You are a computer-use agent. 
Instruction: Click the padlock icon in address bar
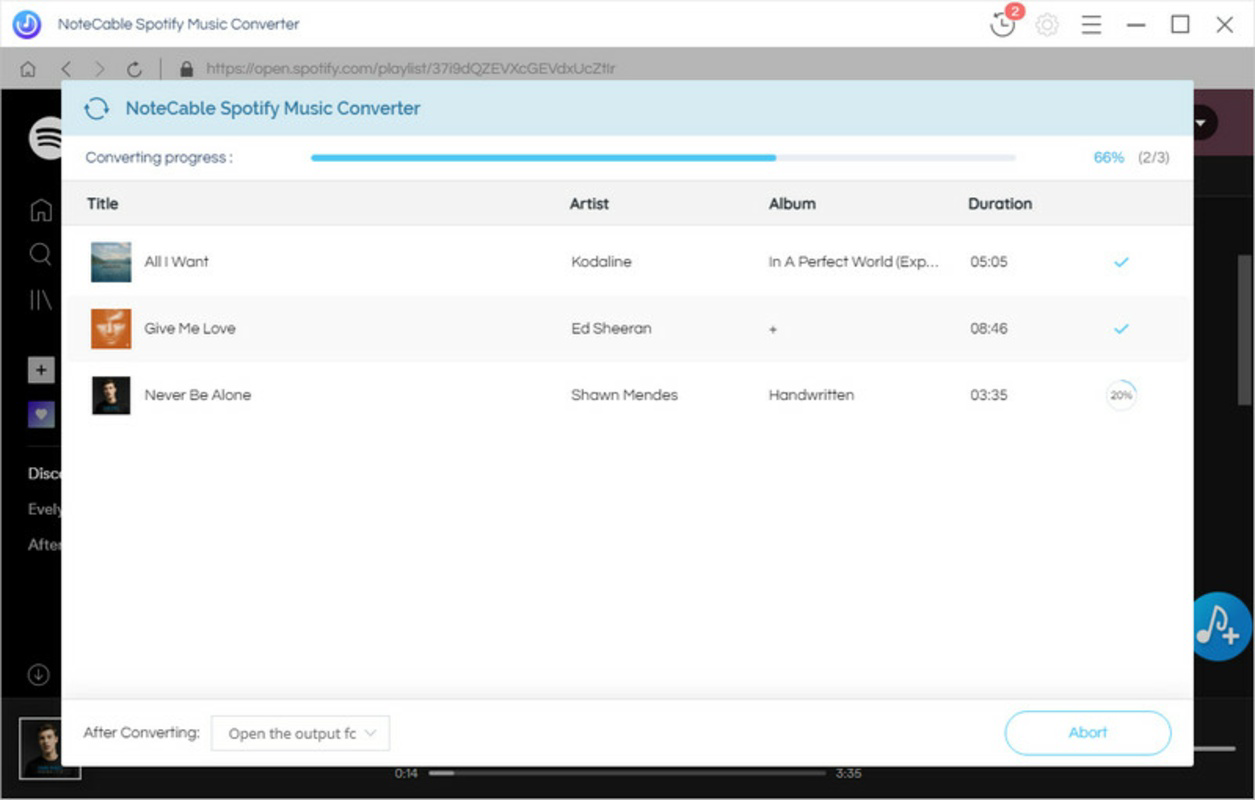[x=186, y=69]
